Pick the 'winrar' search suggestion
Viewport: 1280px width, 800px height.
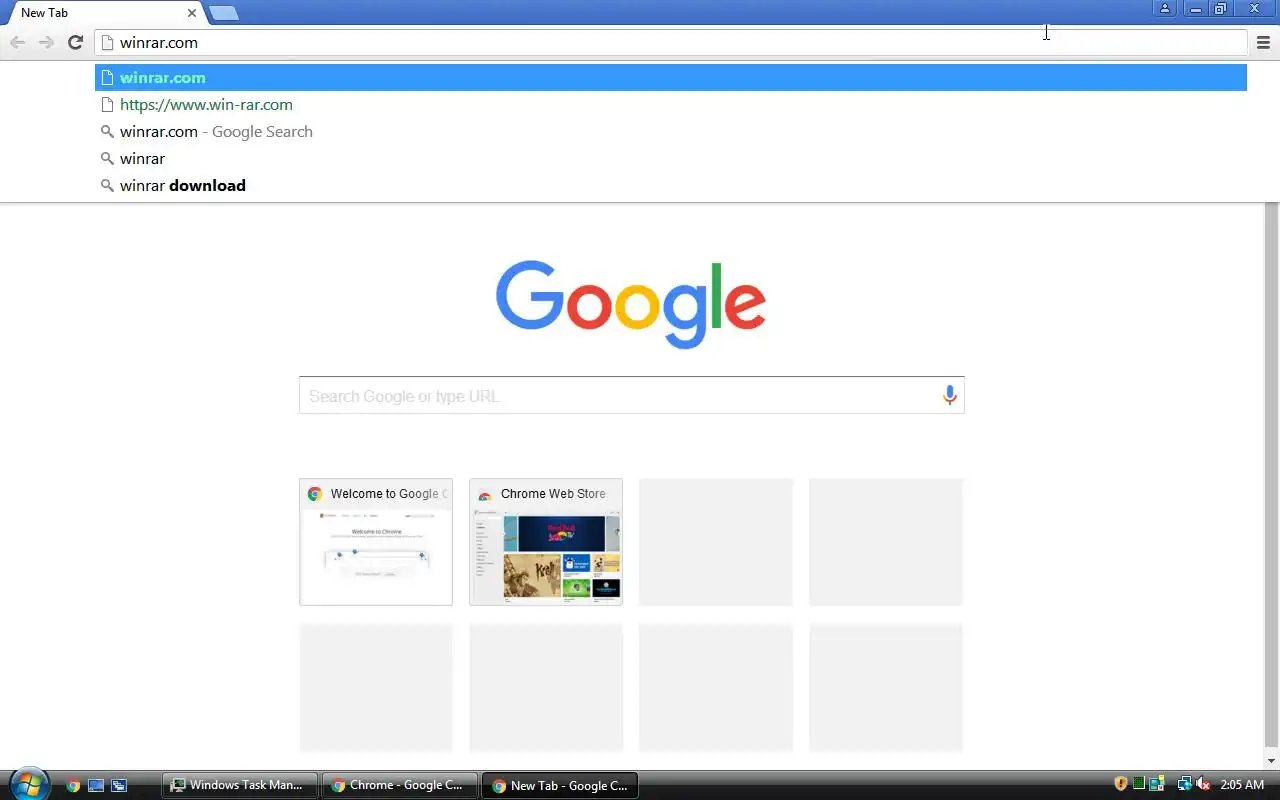pos(671,158)
